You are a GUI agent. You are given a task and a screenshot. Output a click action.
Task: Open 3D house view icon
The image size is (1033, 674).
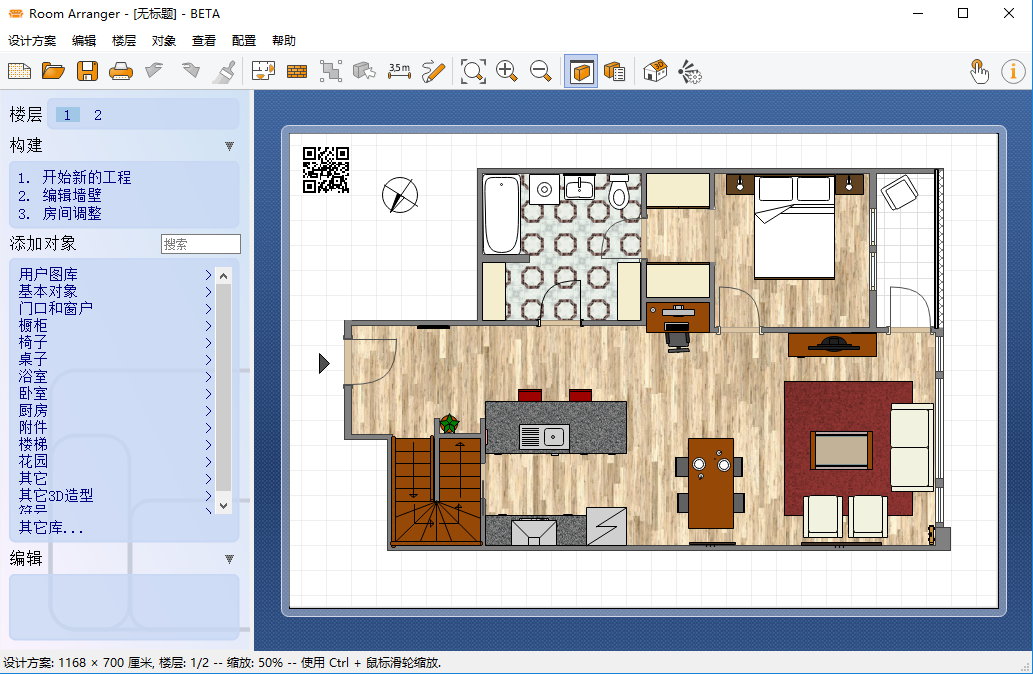tap(655, 71)
